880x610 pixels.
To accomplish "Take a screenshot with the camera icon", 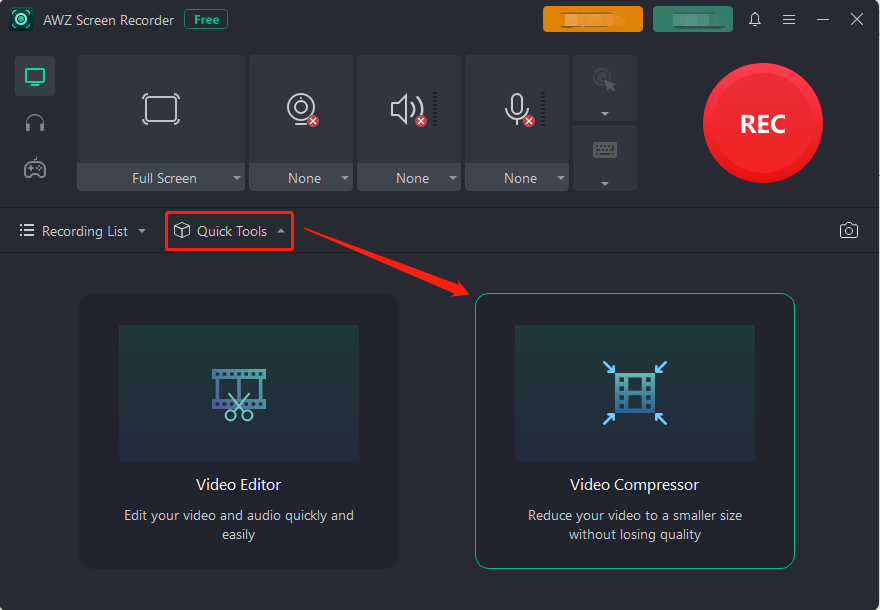I will 849,230.
